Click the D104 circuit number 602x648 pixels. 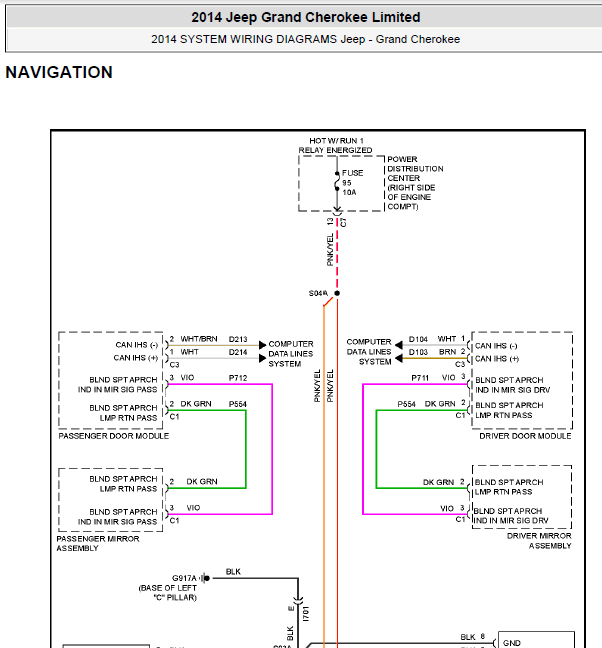[x=418, y=339]
